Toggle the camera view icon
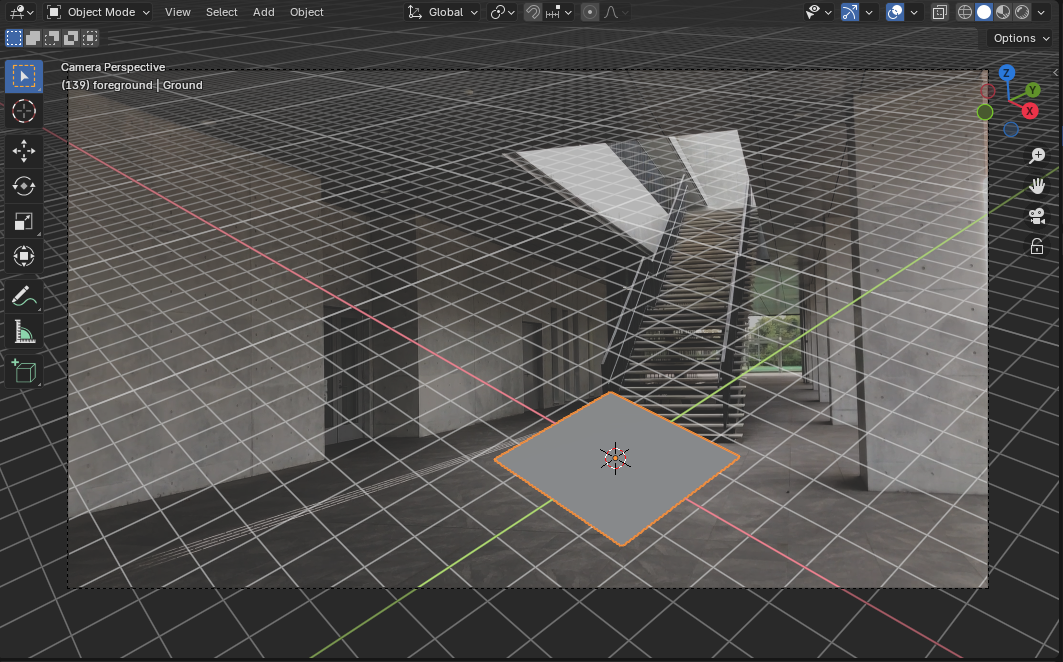The height and width of the screenshot is (662, 1063). click(1037, 216)
